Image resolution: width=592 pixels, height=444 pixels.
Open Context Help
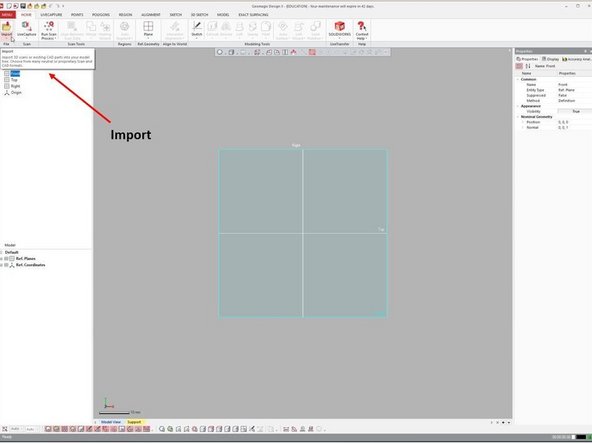pos(362,30)
